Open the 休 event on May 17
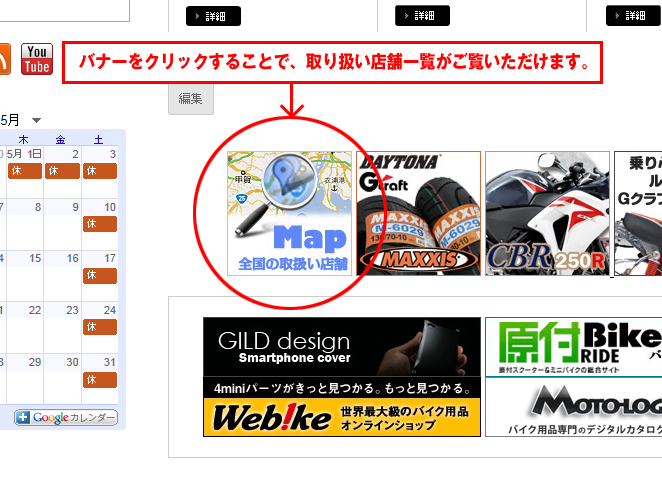 click(x=100, y=276)
